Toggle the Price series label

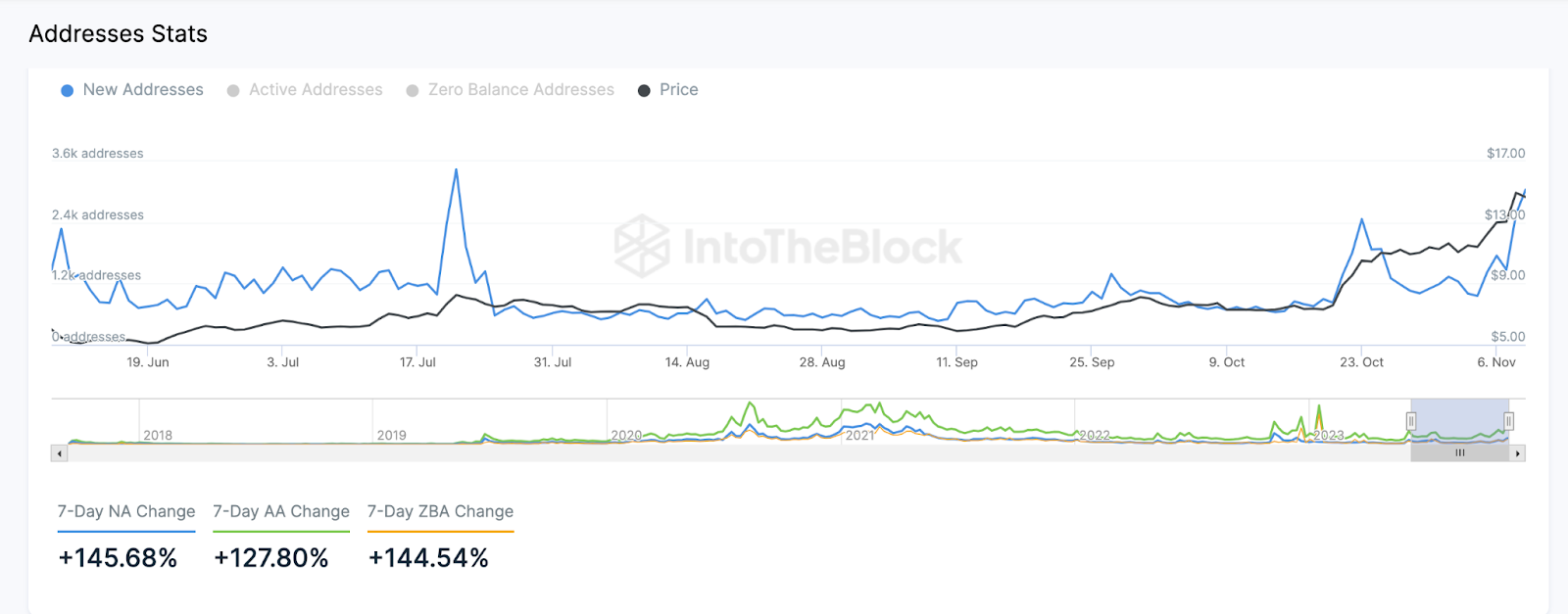[678, 90]
